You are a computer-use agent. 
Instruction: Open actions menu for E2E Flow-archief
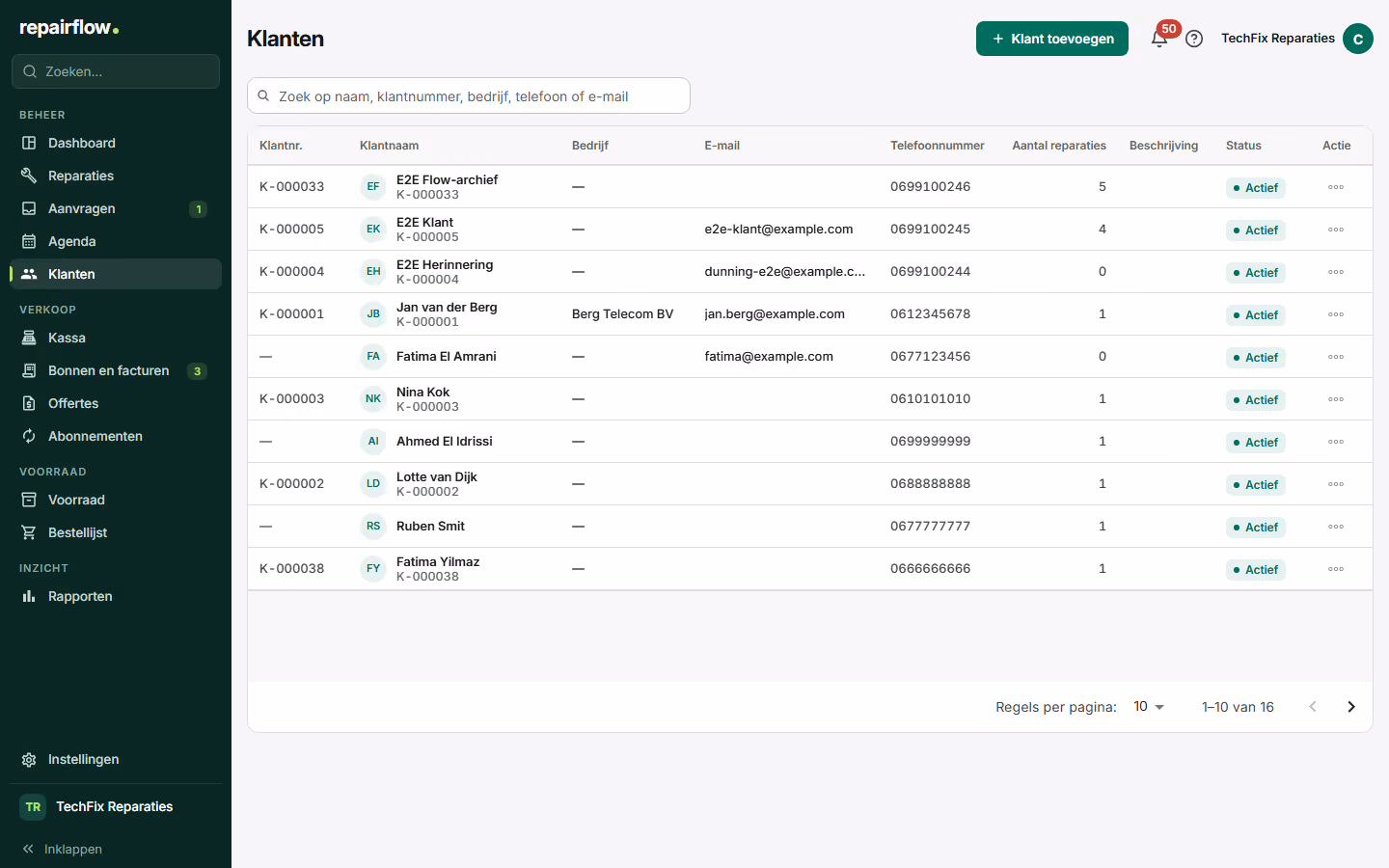[1336, 187]
